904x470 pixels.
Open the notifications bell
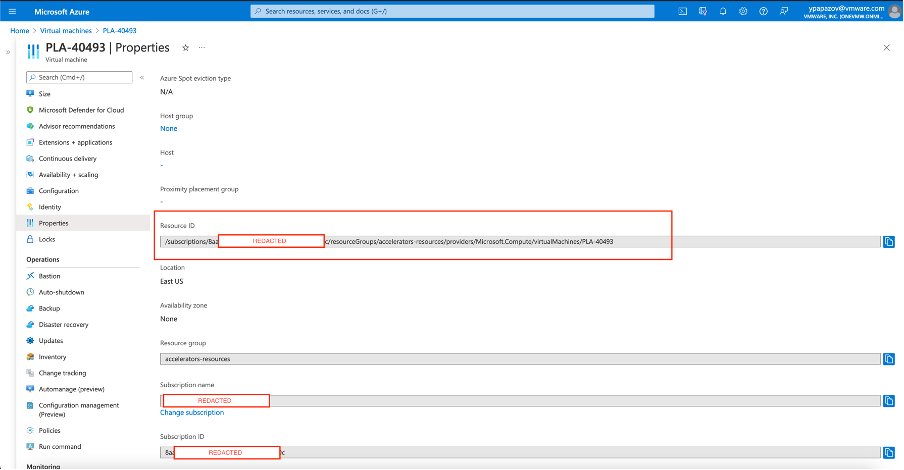723,11
